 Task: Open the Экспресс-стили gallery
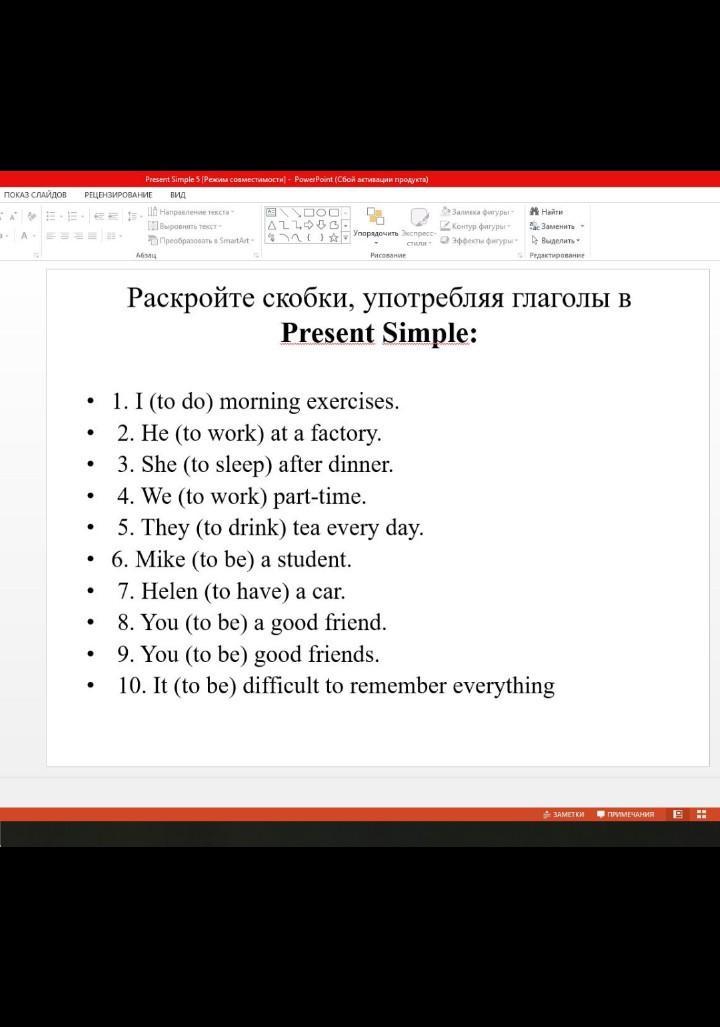(x=419, y=227)
